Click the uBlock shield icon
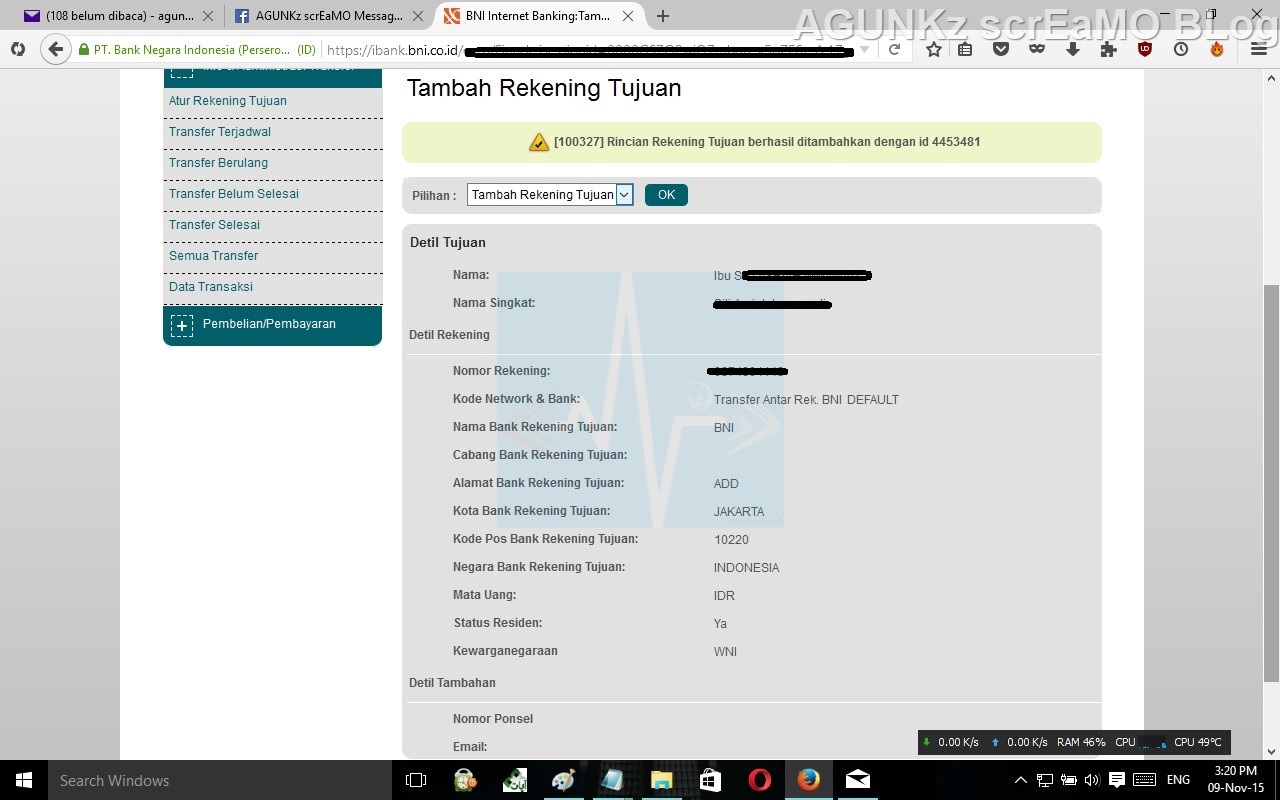Screen dimensions: 1280x800 (x=1145, y=49)
